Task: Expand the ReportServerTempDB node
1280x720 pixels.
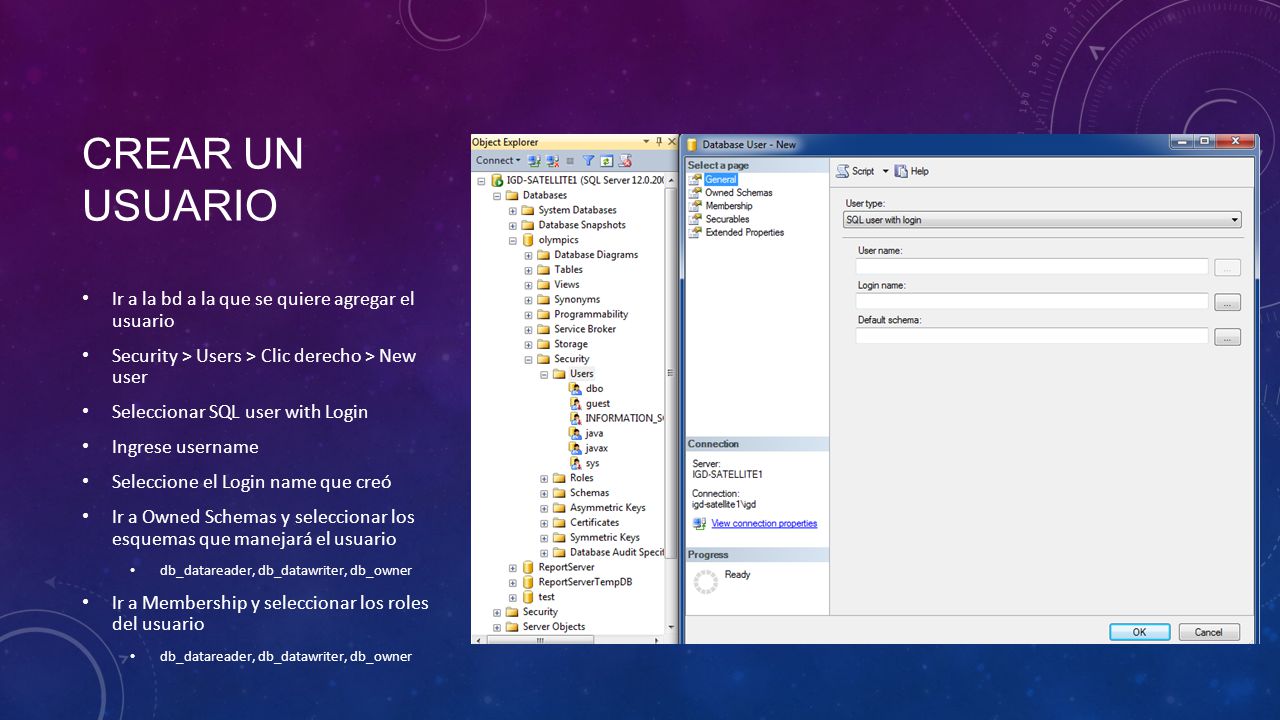Action: [513, 582]
